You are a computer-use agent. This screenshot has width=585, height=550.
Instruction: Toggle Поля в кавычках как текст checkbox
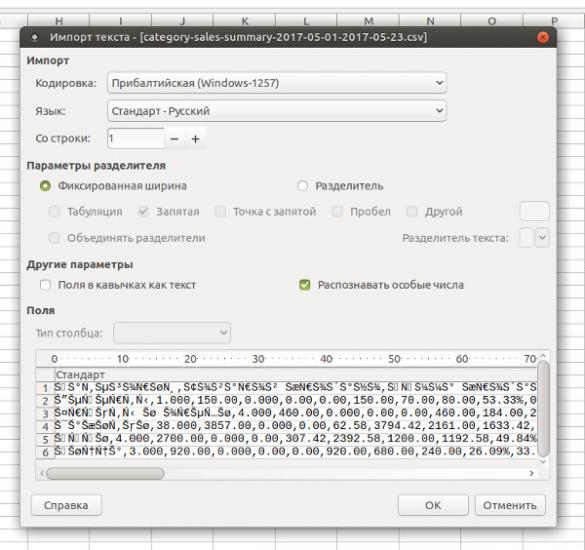(45, 285)
